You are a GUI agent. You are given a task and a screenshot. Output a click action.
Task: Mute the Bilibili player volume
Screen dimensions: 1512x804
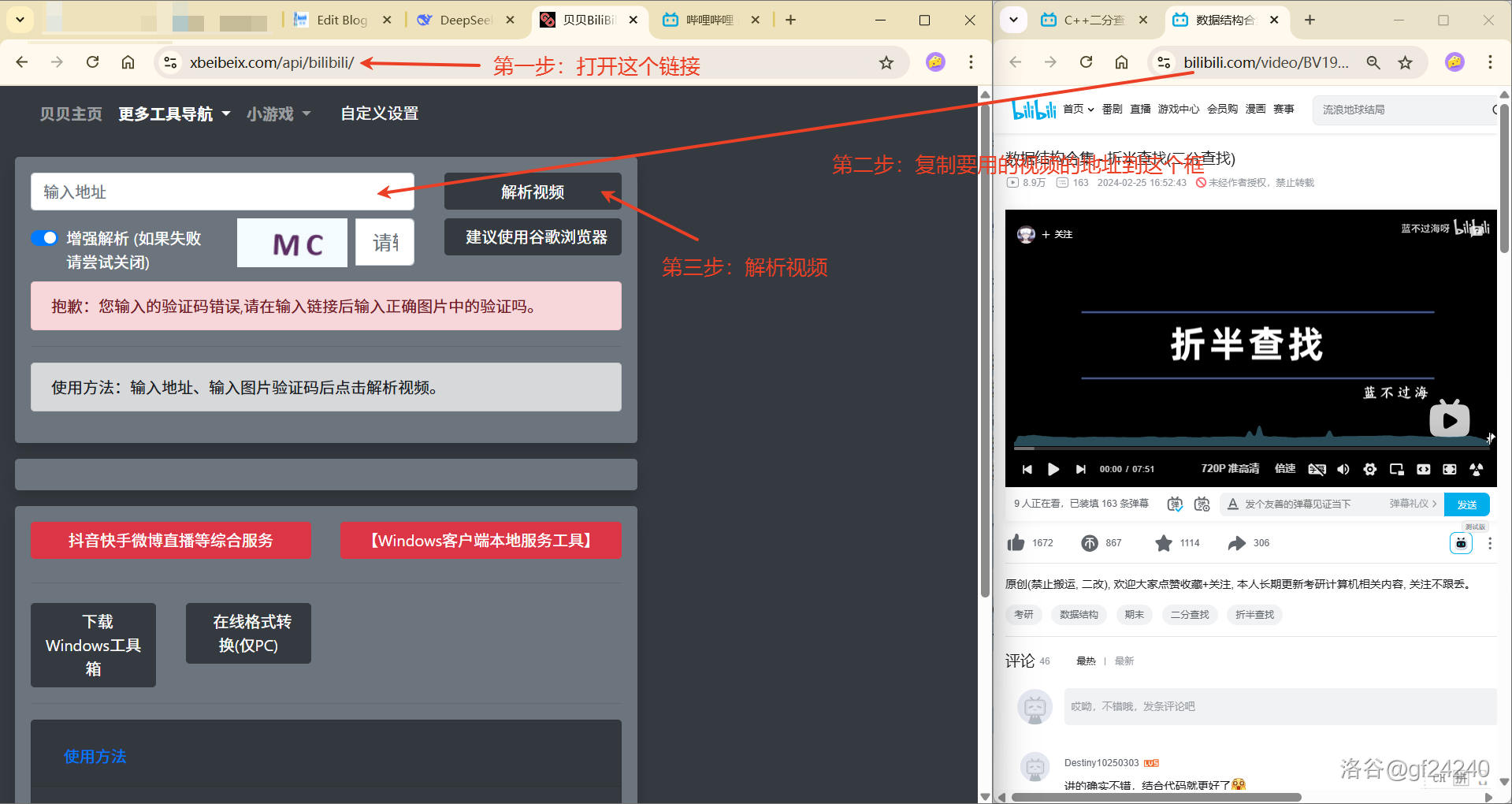click(x=1343, y=469)
